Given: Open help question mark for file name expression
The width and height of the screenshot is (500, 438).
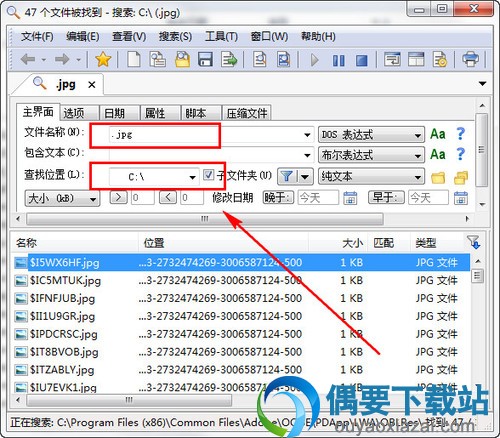Looking at the screenshot, I should [x=461, y=134].
